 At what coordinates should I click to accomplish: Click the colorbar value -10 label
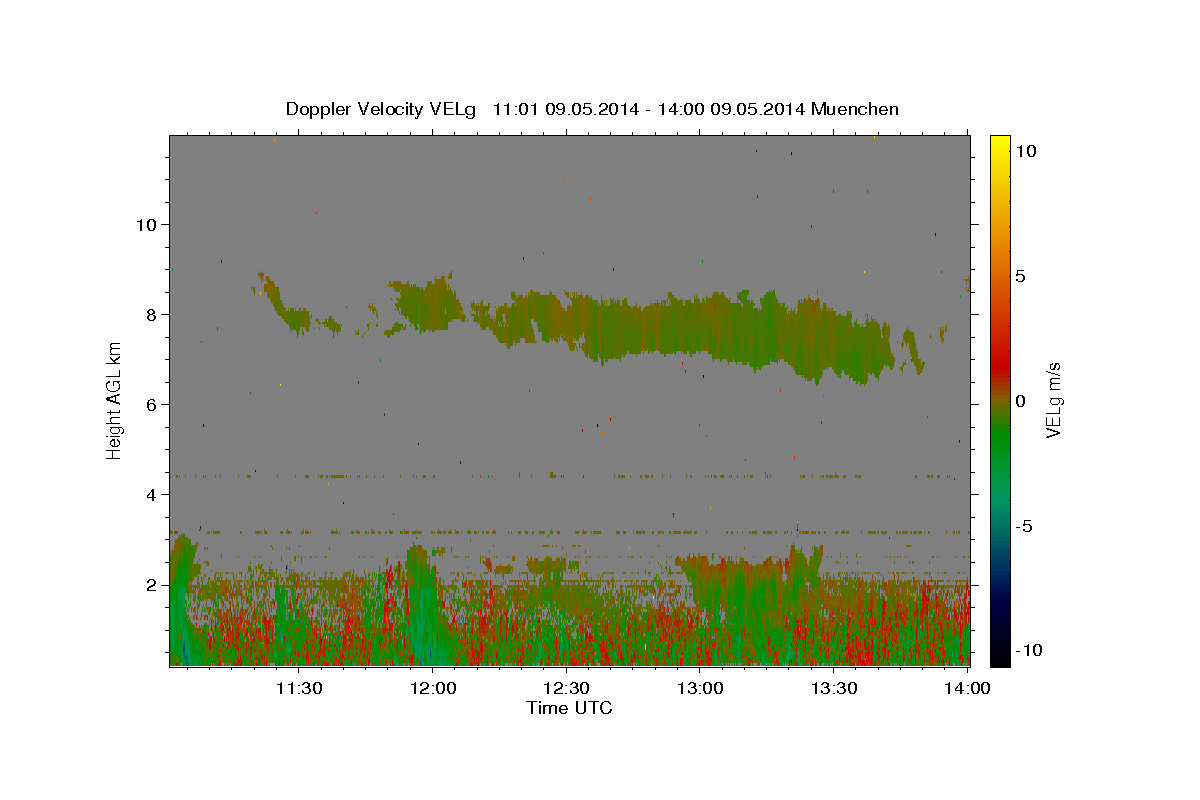(x=1028, y=650)
